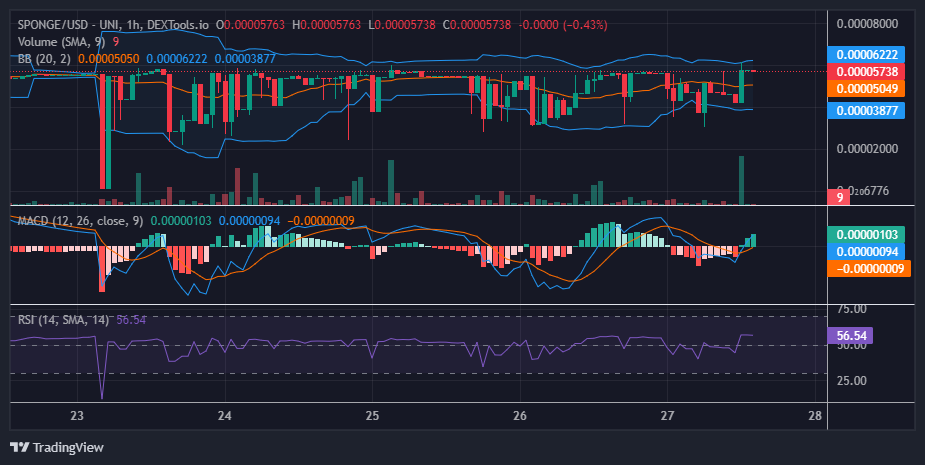Image resolution: width=925 pixels, height=465 pixels.
Task: Click the date 26 on time axis
Action: pyautogui.click(x=520, y=415)
